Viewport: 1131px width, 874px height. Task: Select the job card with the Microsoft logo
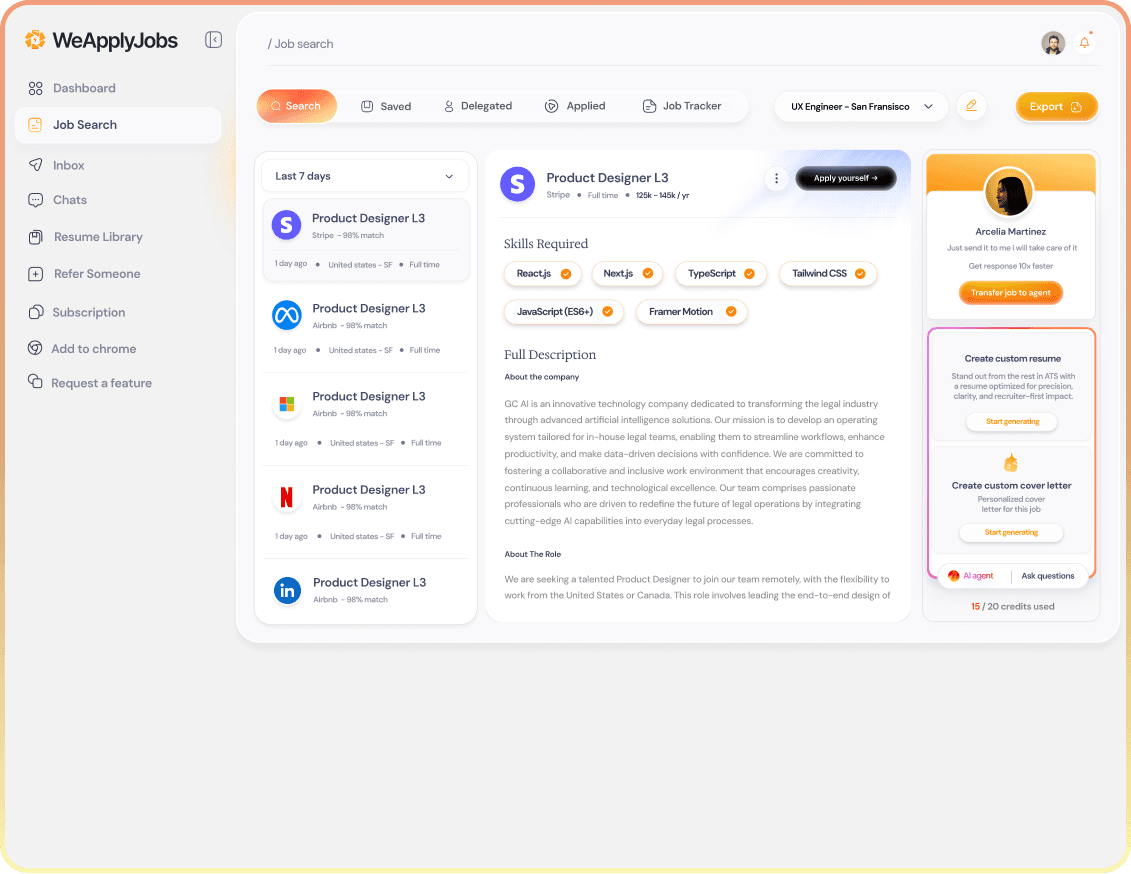[x=366, y=419]
